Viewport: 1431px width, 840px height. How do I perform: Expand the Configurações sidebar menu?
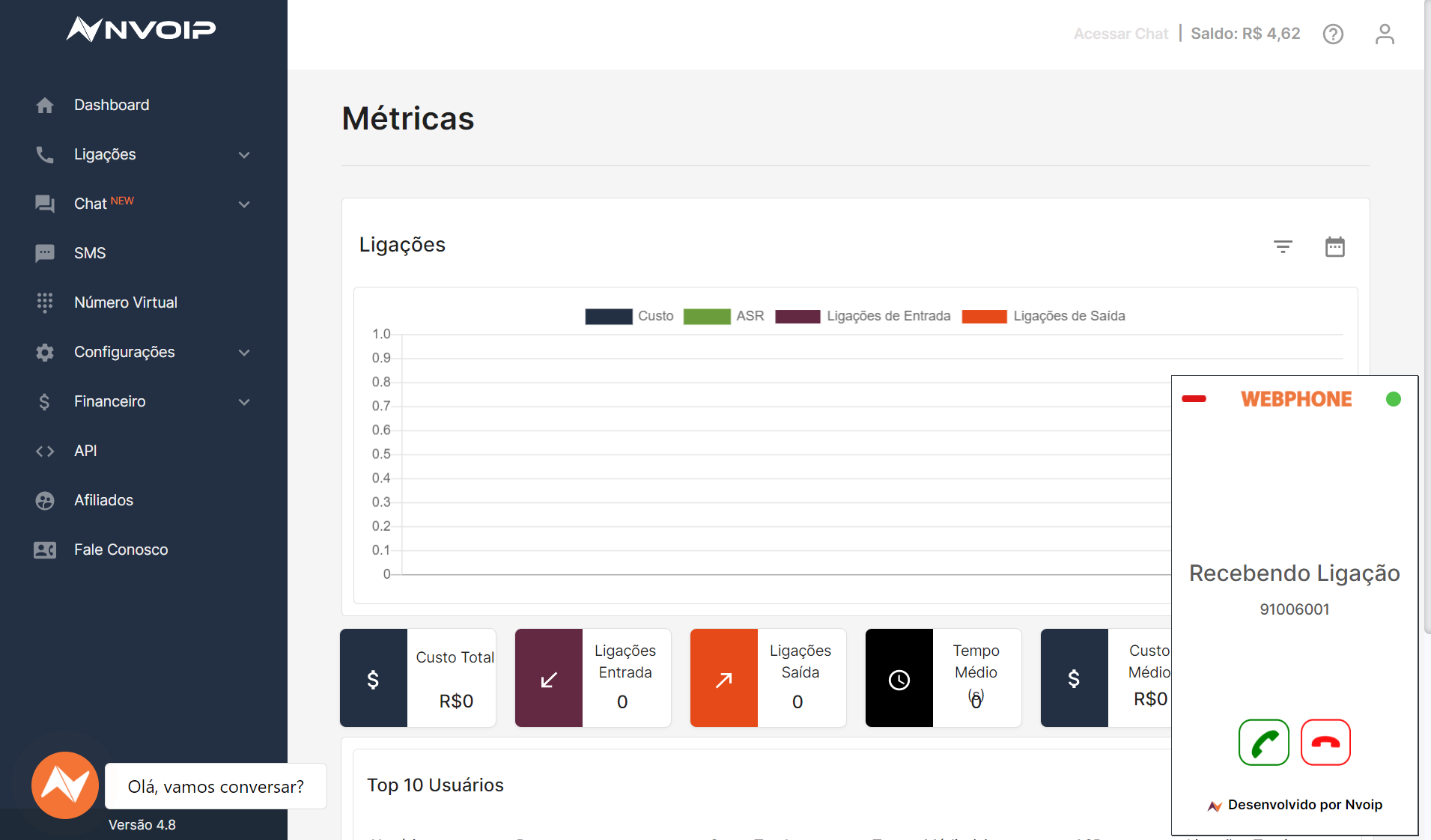point(144,352)
